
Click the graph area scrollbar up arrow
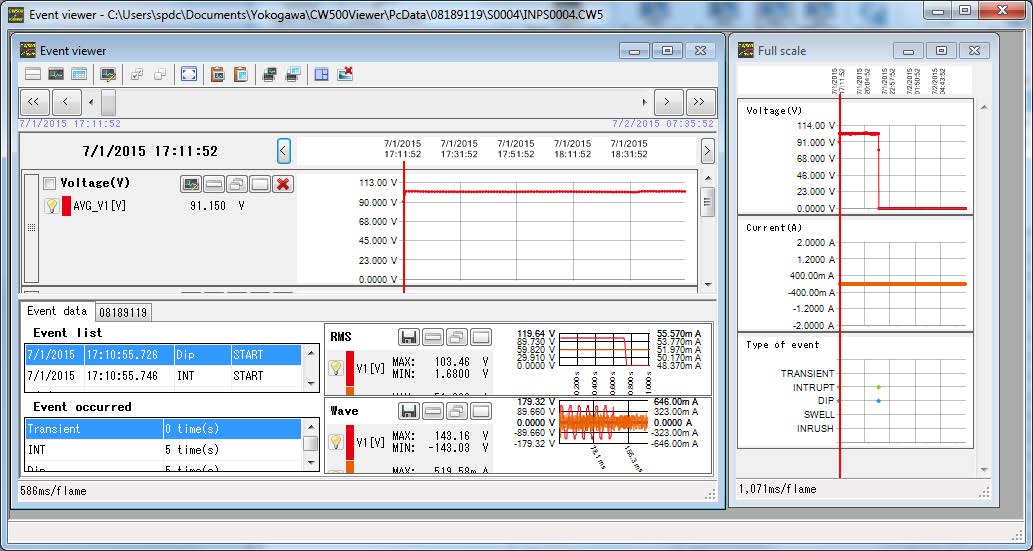[708, 178]
